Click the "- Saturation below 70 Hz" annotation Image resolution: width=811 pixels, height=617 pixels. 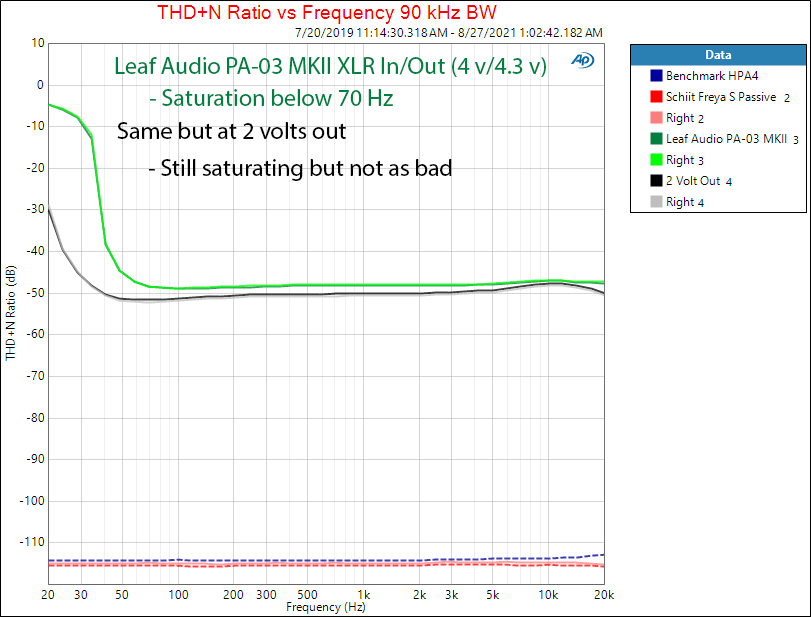(x=271, y=98)
